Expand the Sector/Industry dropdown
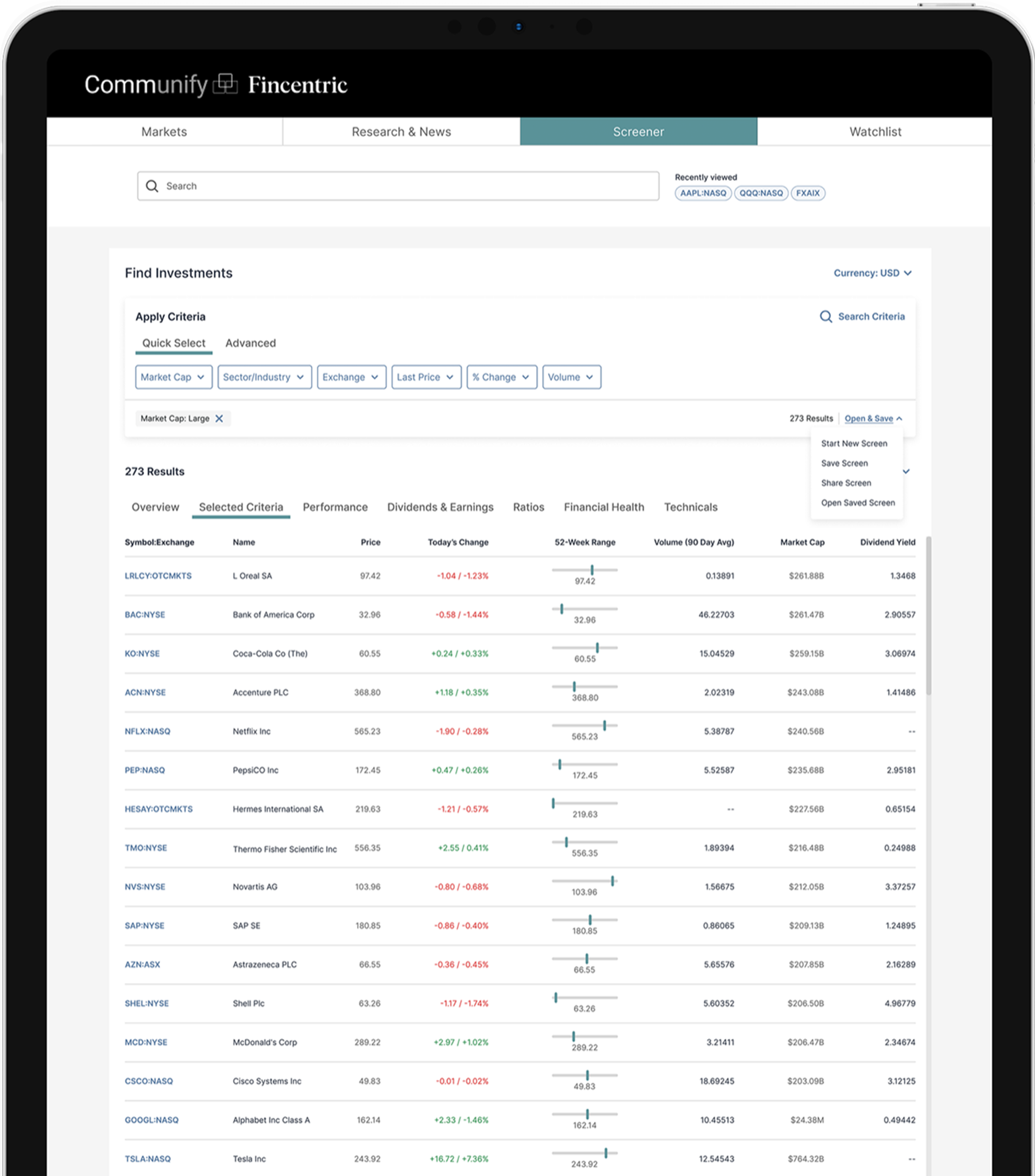1035x1176 pixels. pyautogui.click(x=264, y=377)
